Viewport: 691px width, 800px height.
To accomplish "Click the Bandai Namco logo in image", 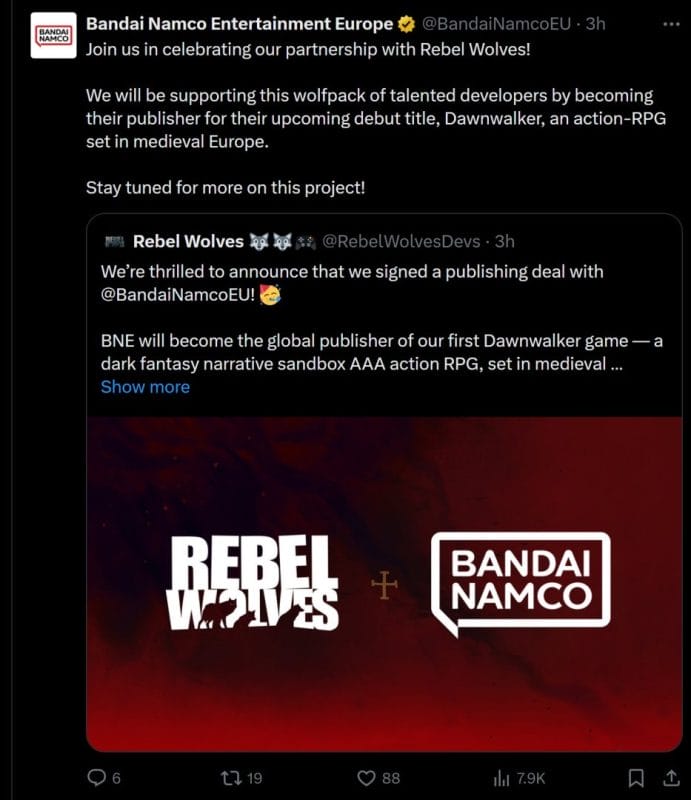I will pos(520,585).
